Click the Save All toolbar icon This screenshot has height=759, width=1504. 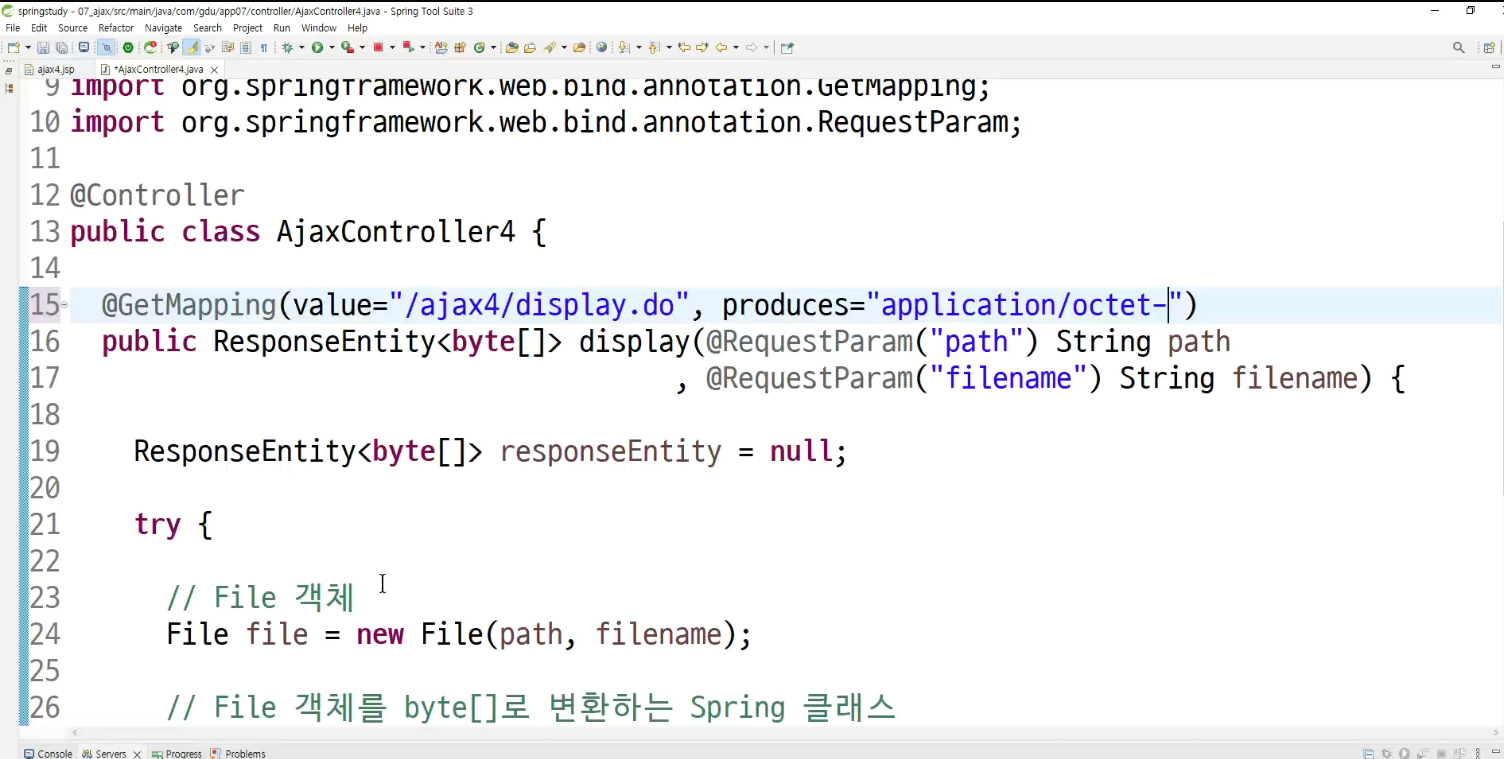pyautogui.click(x=61, y=47)
